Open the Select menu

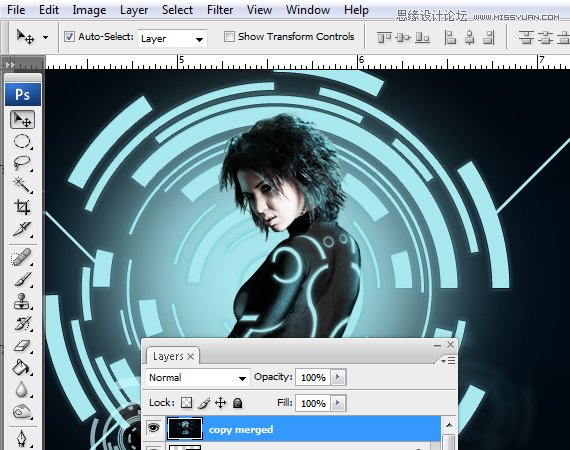tap(177, 10)
